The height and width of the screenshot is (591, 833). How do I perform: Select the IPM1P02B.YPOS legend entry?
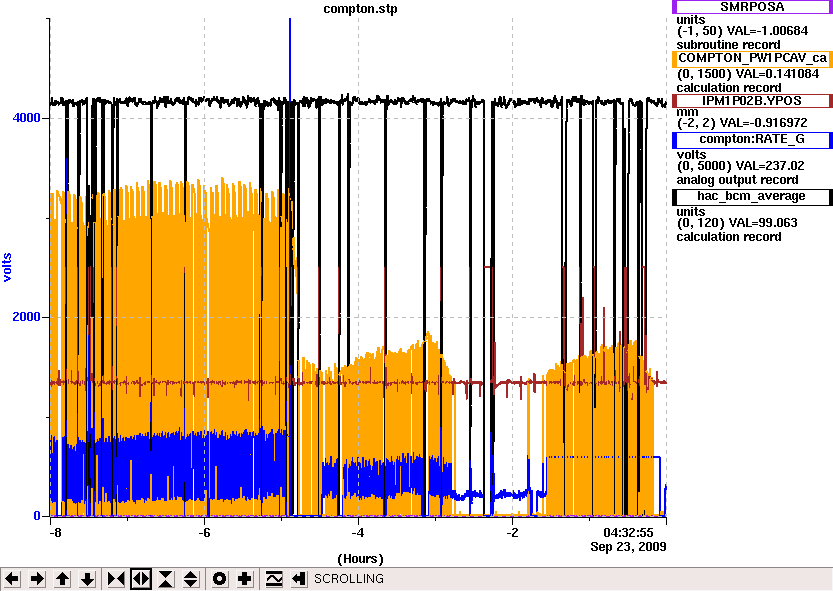click(752, 101)
